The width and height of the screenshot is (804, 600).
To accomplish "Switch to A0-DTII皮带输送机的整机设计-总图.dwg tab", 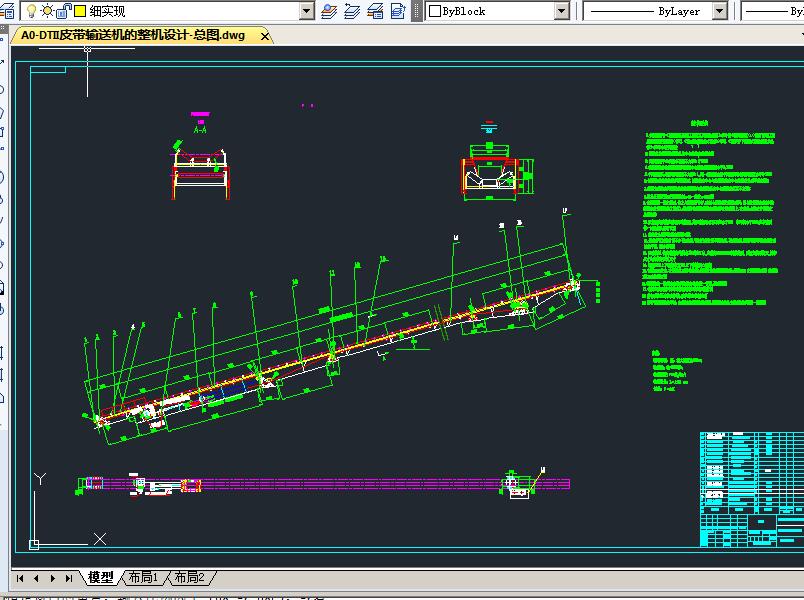I will (x=133, y=35).
